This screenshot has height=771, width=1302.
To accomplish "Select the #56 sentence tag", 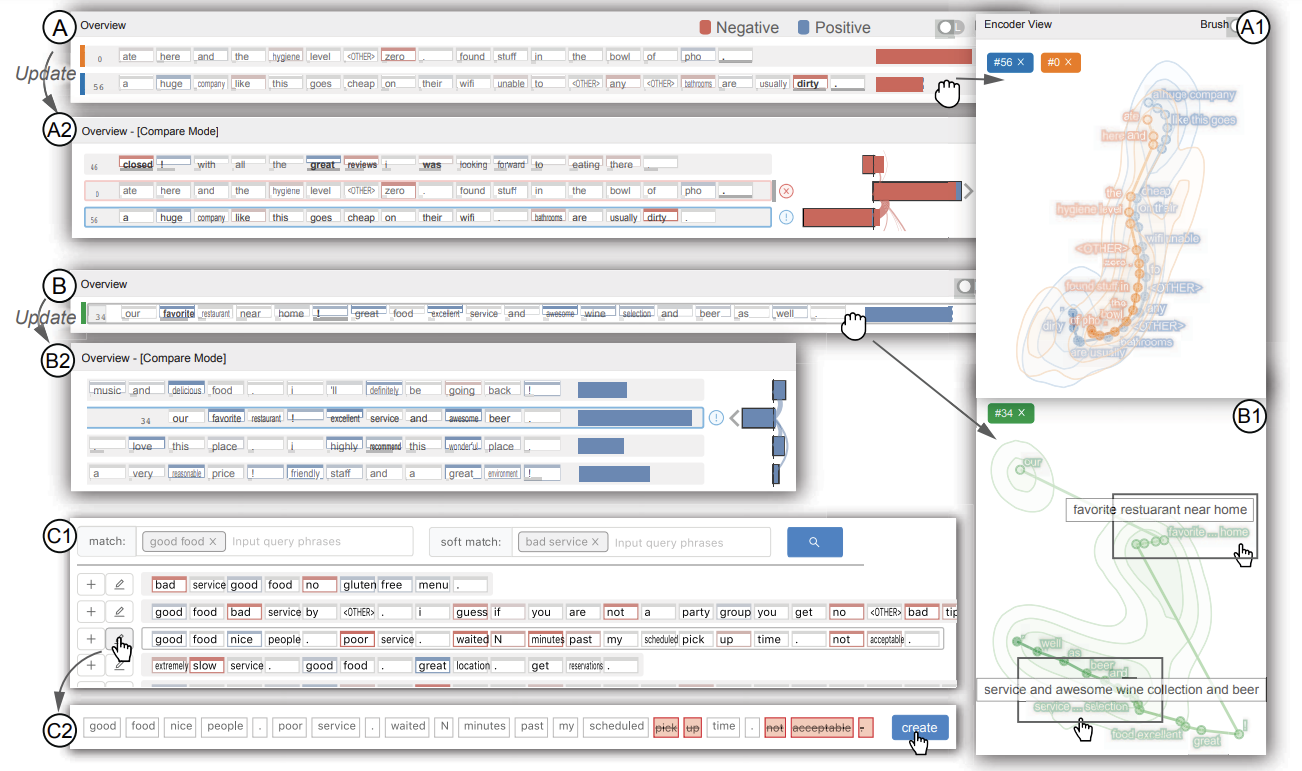I will pyautogui.click(x=1010, y=62).
